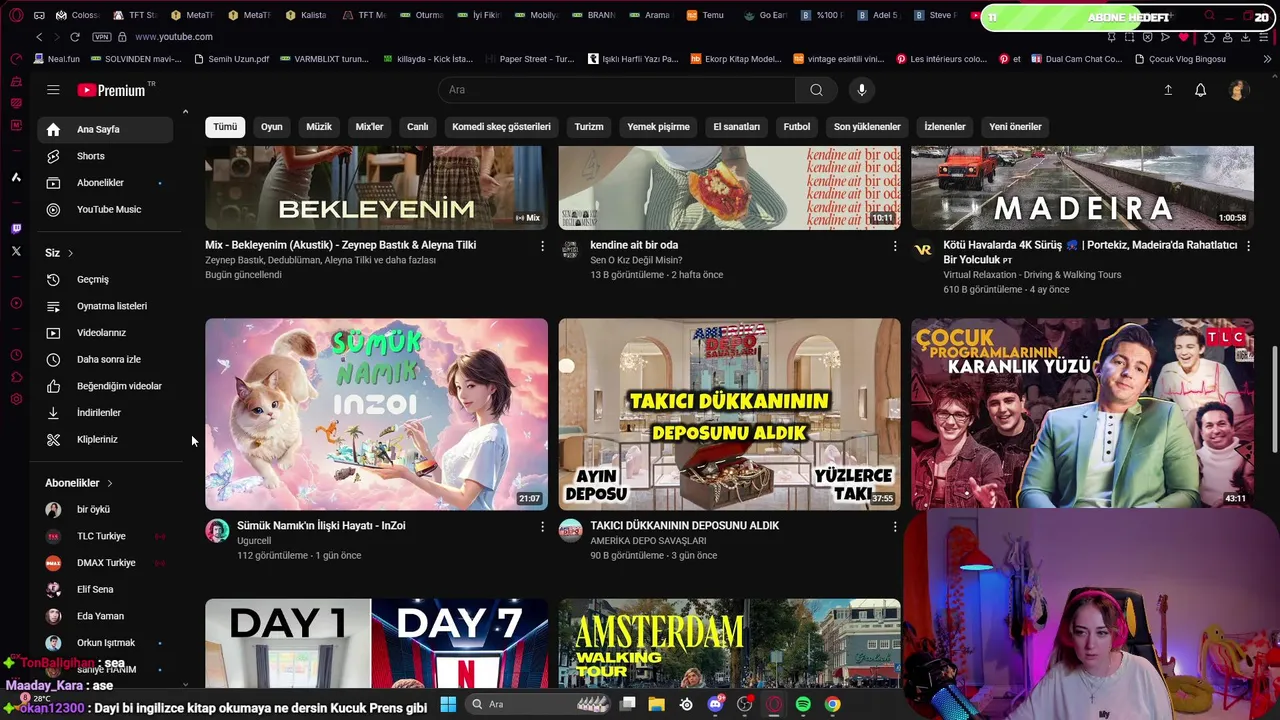Select the Yemek pişirme filter chip
The image size is (1280, 720).
pos(658,127)
